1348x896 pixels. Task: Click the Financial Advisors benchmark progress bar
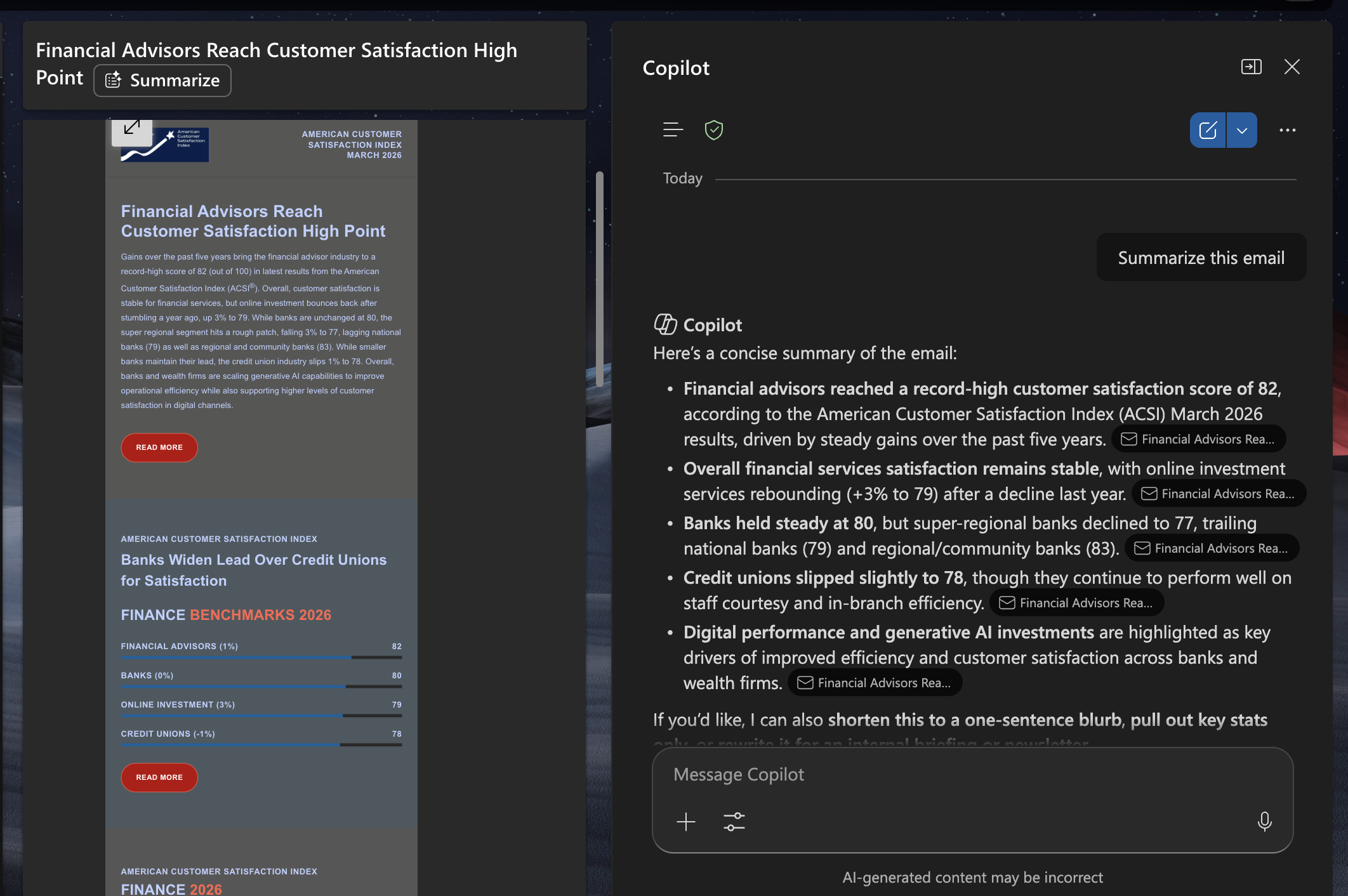(x=261, y=657)
